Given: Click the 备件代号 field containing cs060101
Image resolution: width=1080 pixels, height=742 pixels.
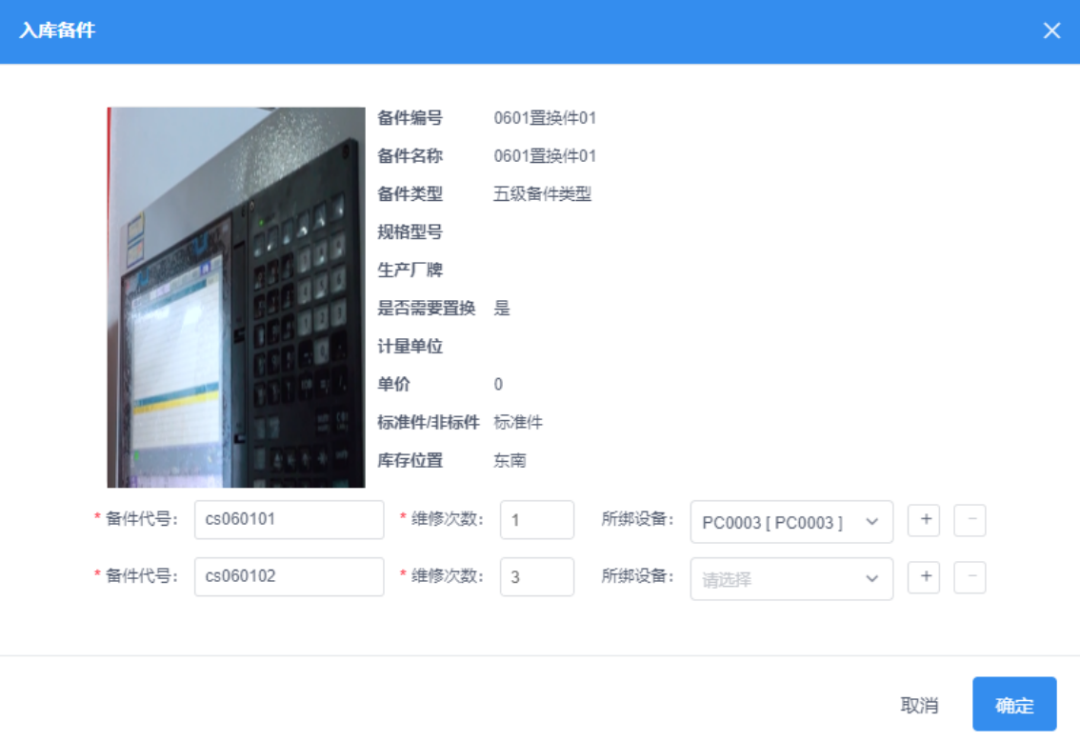Looking at the screenshot, I should (x=289, y=520).
